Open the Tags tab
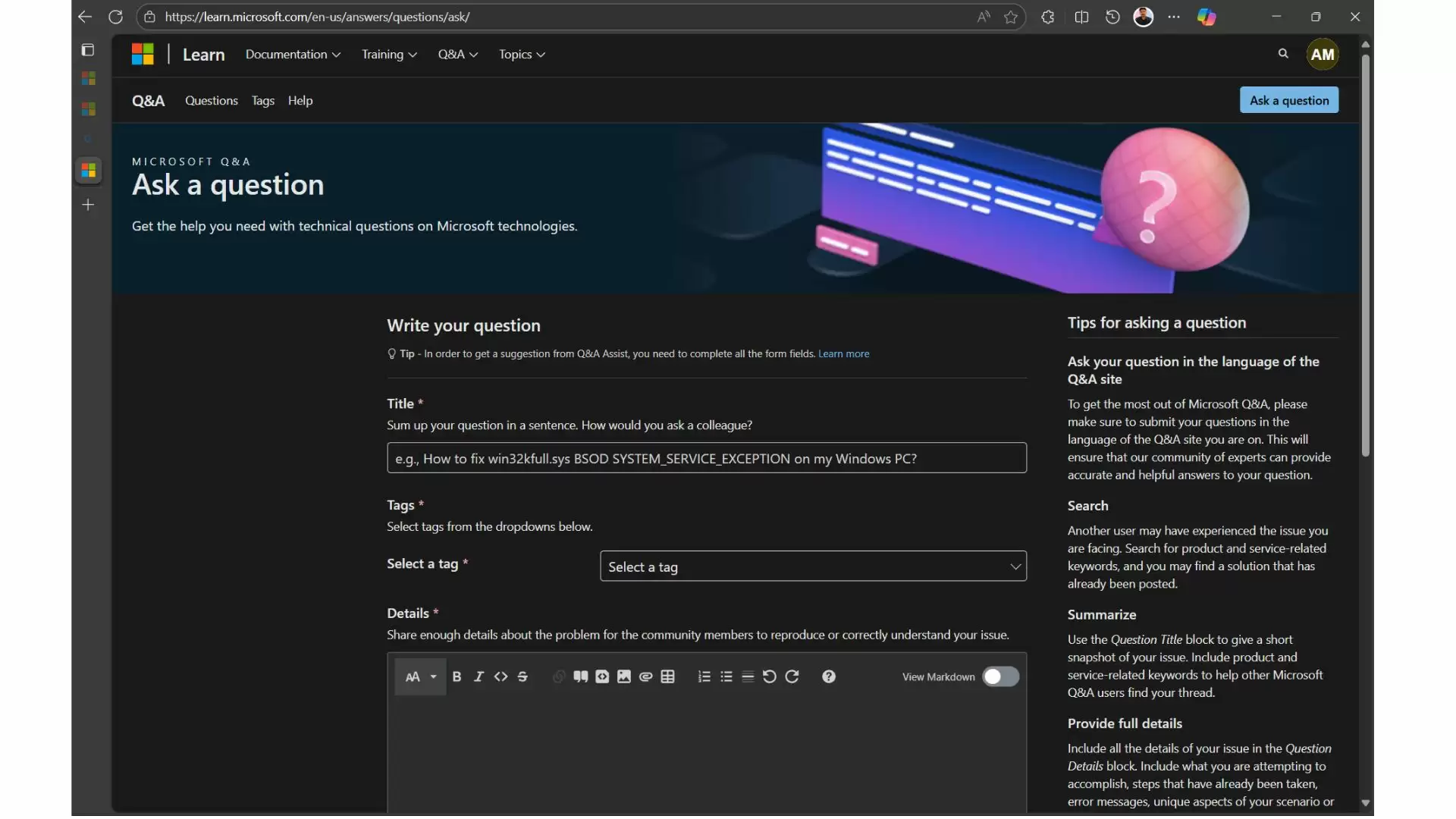 point(262,101)
